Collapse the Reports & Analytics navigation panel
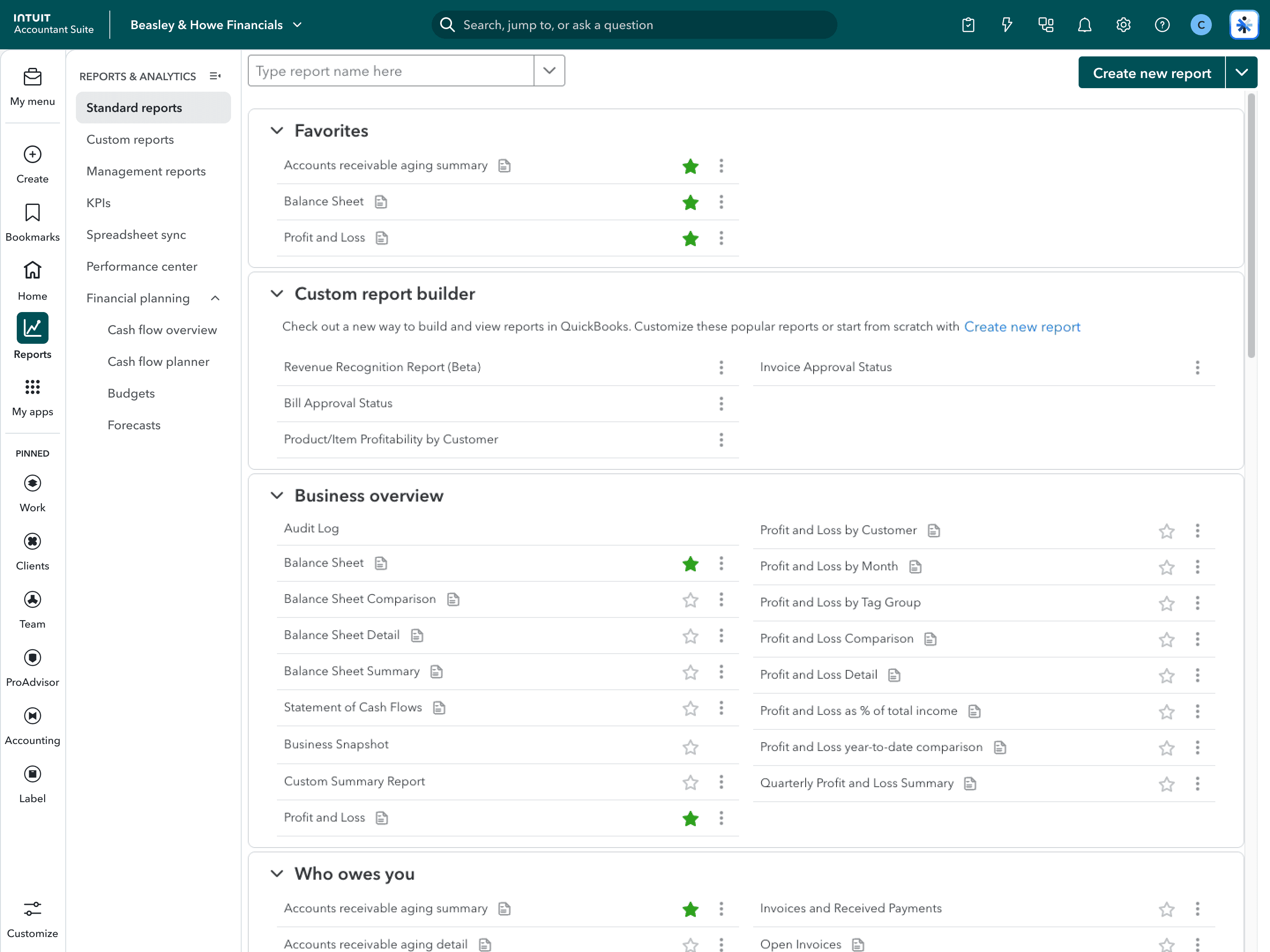Image resolution: width=1270 pixels, height=952 pixels. click(215, 76)
